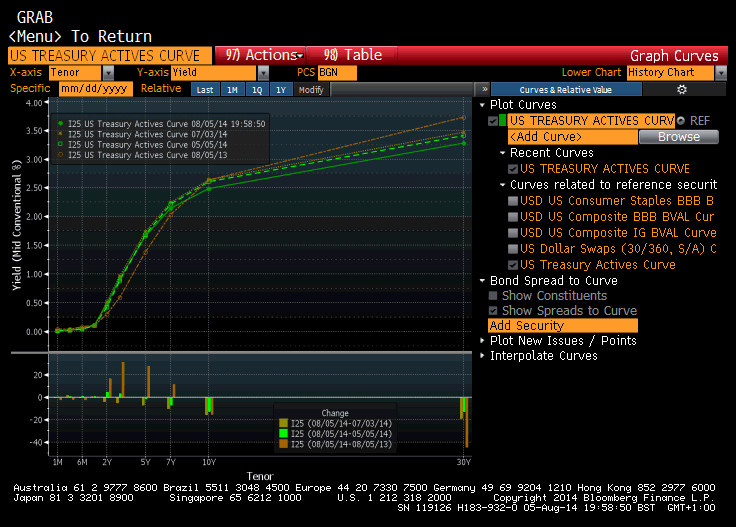Uncheck US Treasury Actives Curve related box

[x=513, y=265]
